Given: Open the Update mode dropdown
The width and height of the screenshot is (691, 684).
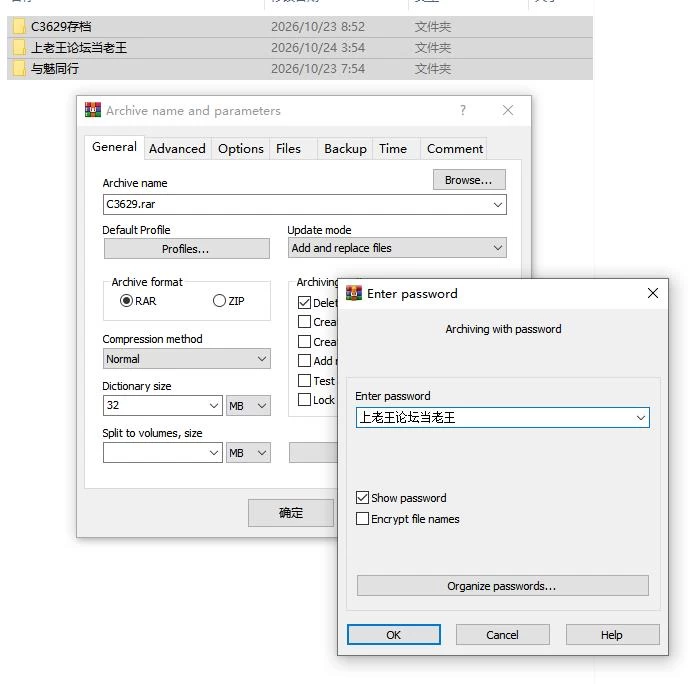Looking at the screenshot, I should click(397, 248).
